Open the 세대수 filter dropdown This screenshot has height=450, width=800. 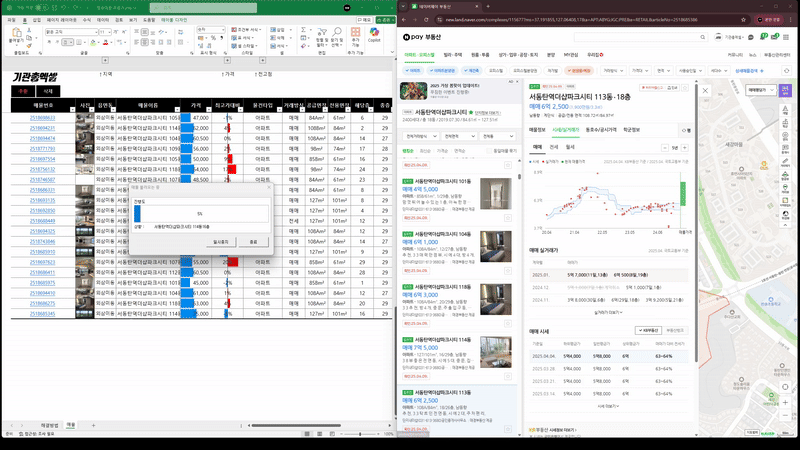click(718, 70)
